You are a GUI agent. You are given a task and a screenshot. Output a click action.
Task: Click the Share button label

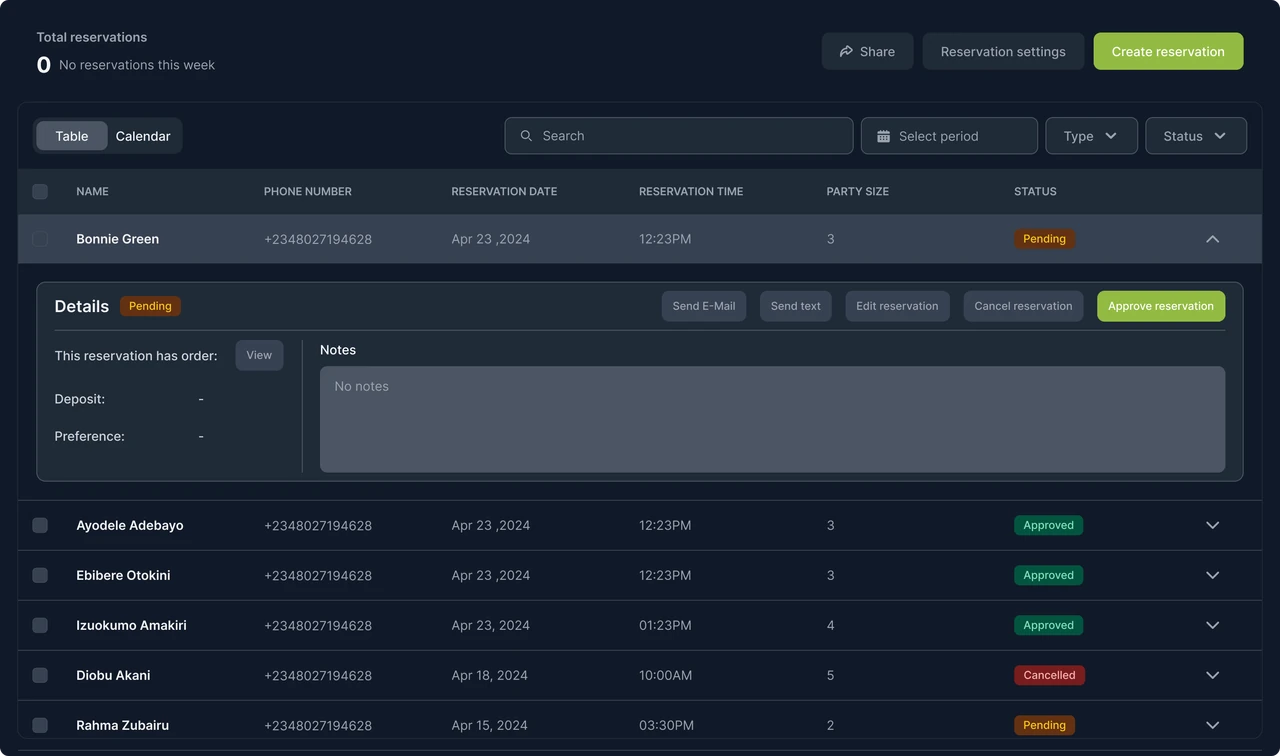pyautogui.click(x=877, y=51)
